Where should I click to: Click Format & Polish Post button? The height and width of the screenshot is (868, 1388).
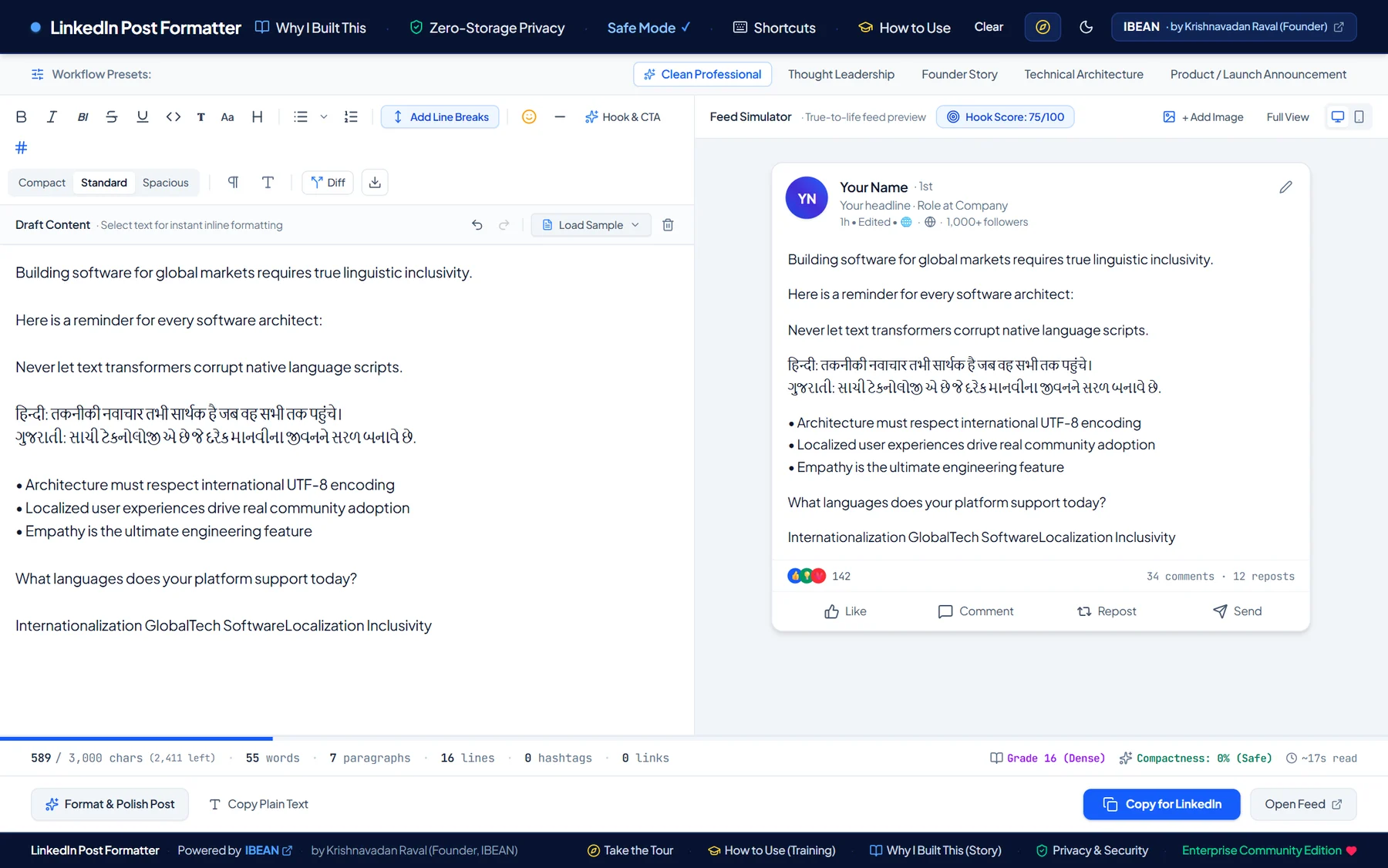109,804
